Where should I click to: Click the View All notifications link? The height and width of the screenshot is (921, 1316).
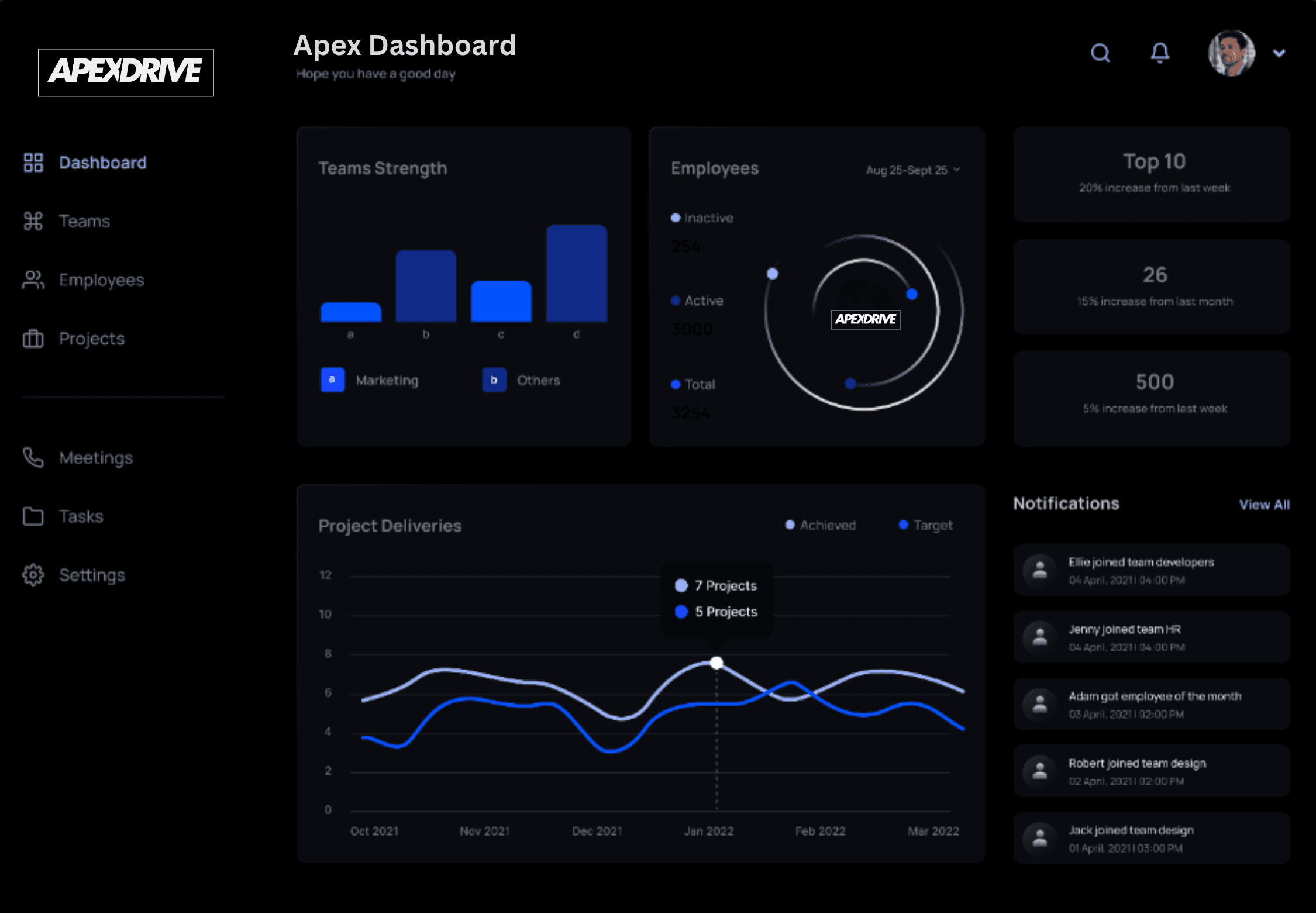point(1265,505)
